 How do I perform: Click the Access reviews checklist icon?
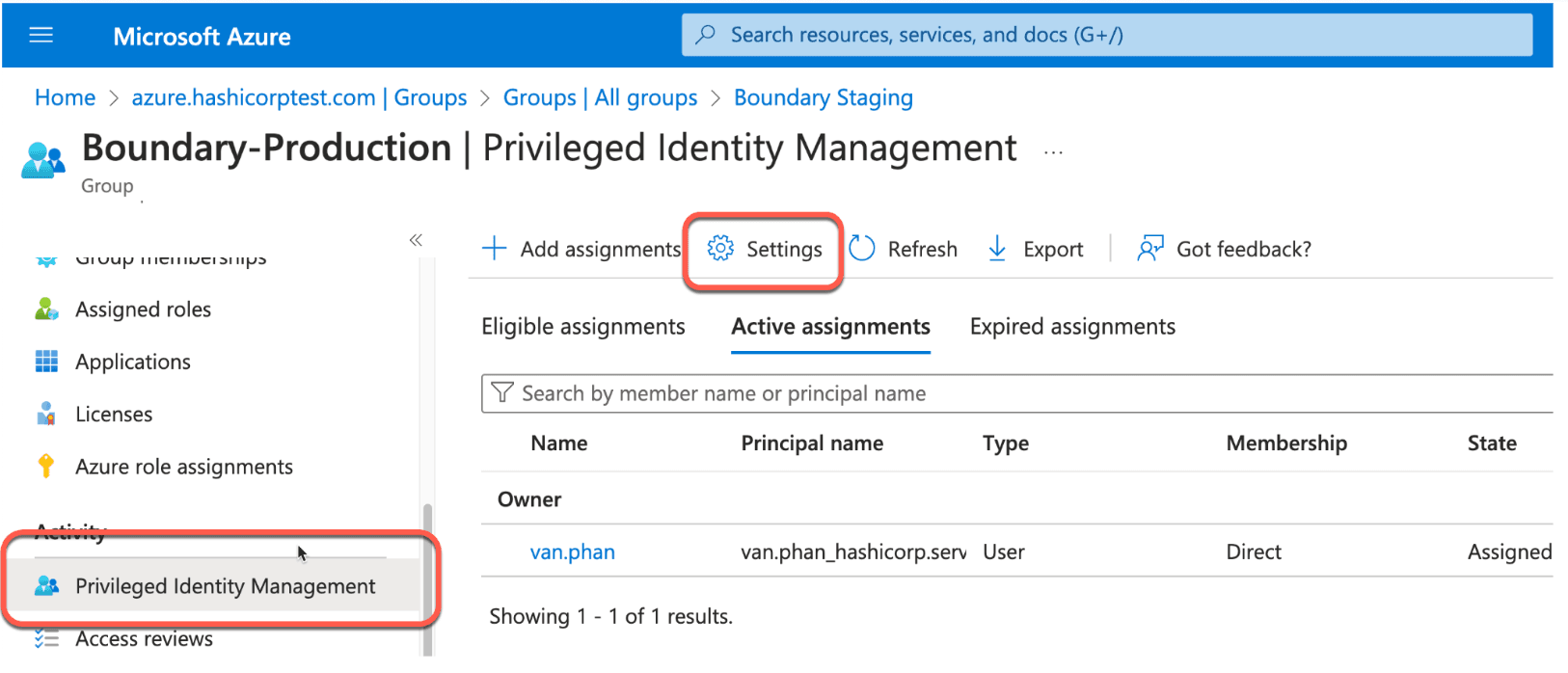tap(46, 638)
